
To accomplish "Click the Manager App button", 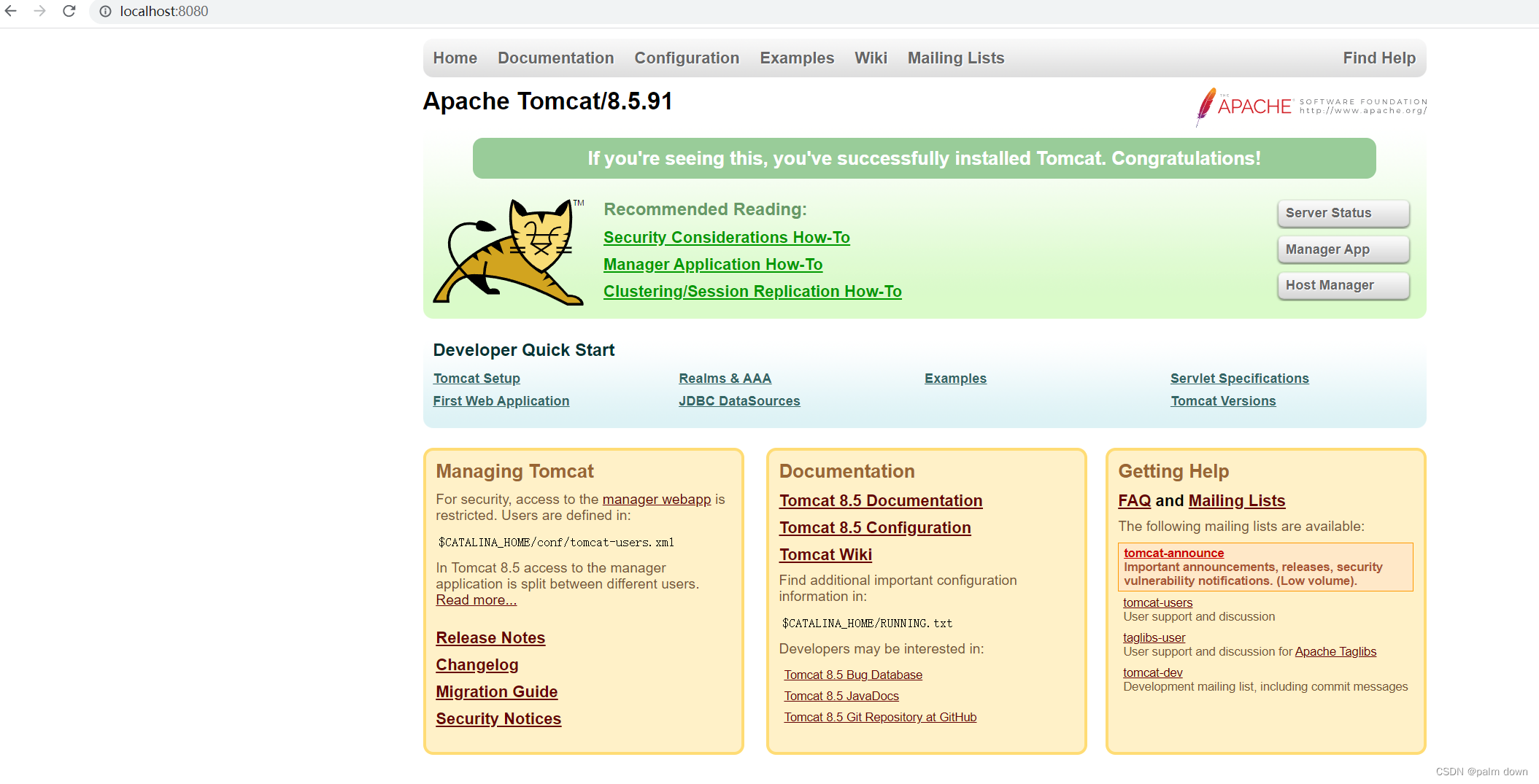I will tap(1343, 249).
